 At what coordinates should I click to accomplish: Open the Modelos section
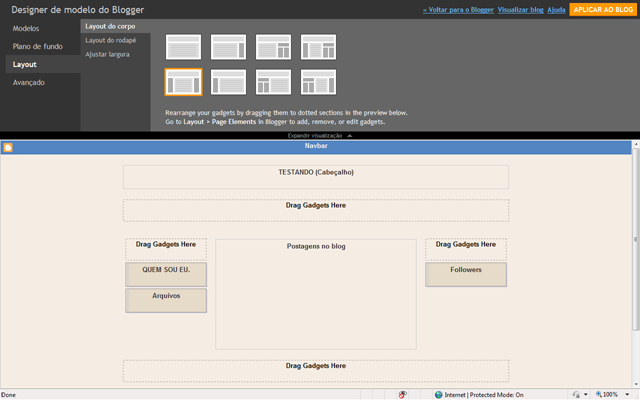(x=26, y=28)
